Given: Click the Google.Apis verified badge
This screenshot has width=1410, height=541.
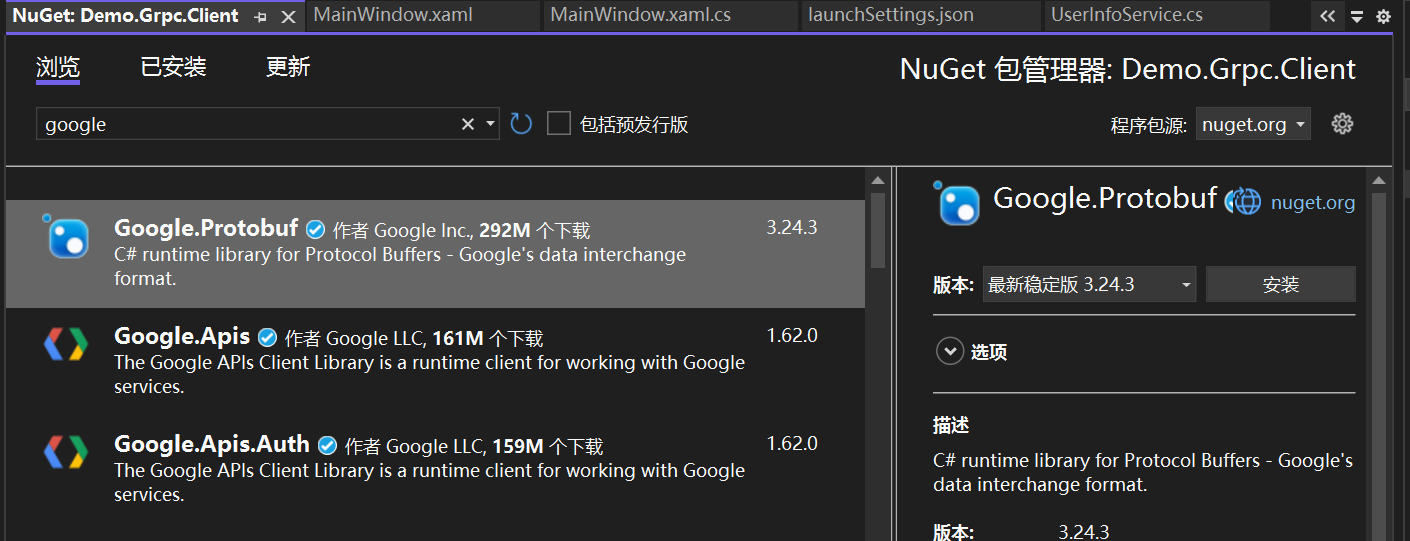Looking at the screenshot, I should 268,337.
